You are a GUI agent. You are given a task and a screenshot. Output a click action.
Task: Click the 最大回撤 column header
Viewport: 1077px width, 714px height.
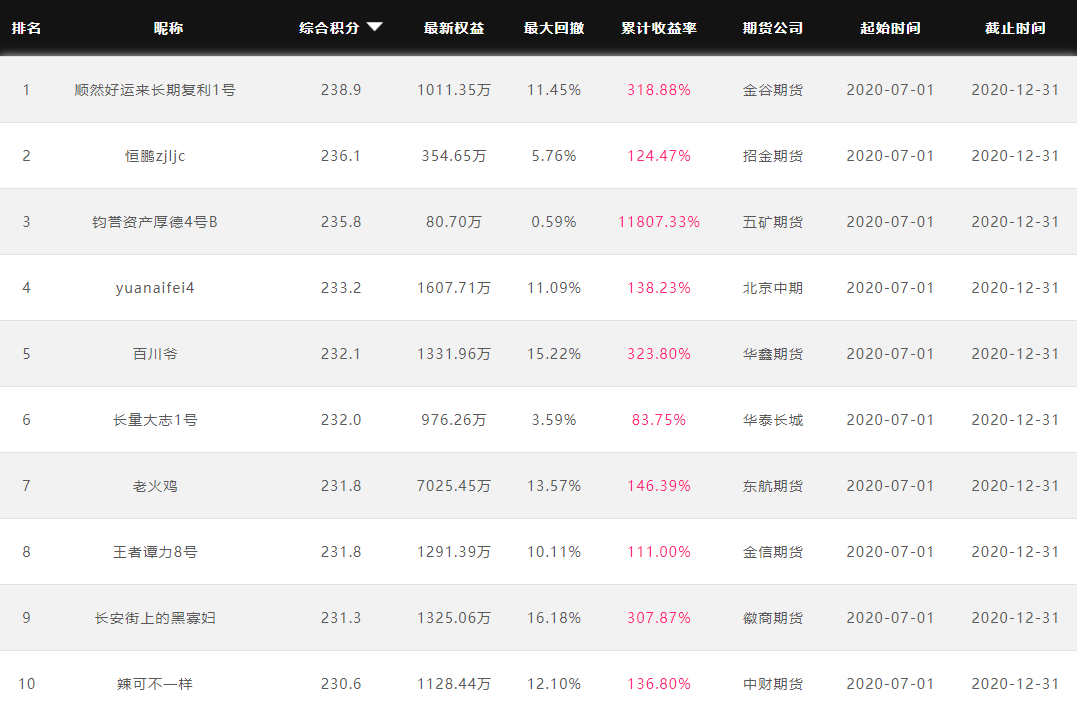(x=554, y=28)
